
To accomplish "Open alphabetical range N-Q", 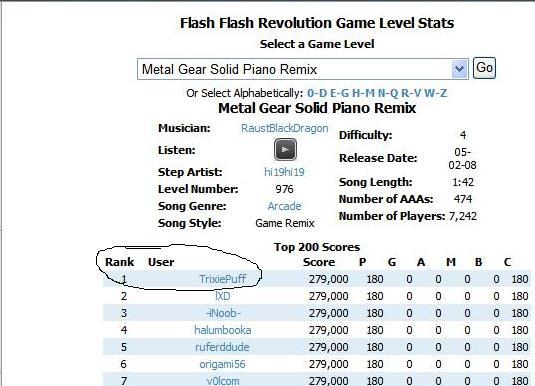I will point(388,93).
